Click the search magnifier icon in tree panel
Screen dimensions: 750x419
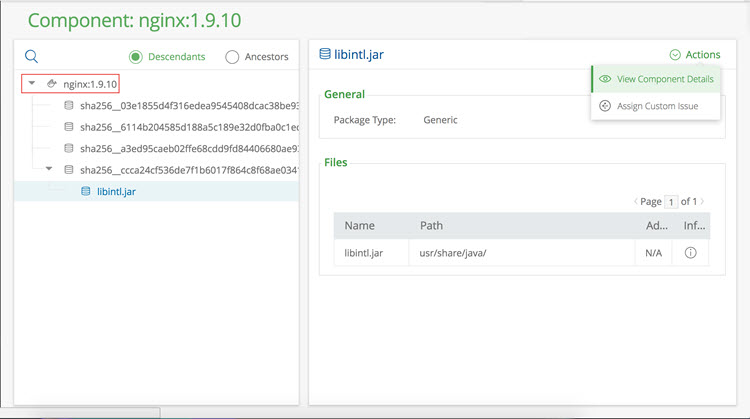31,57
